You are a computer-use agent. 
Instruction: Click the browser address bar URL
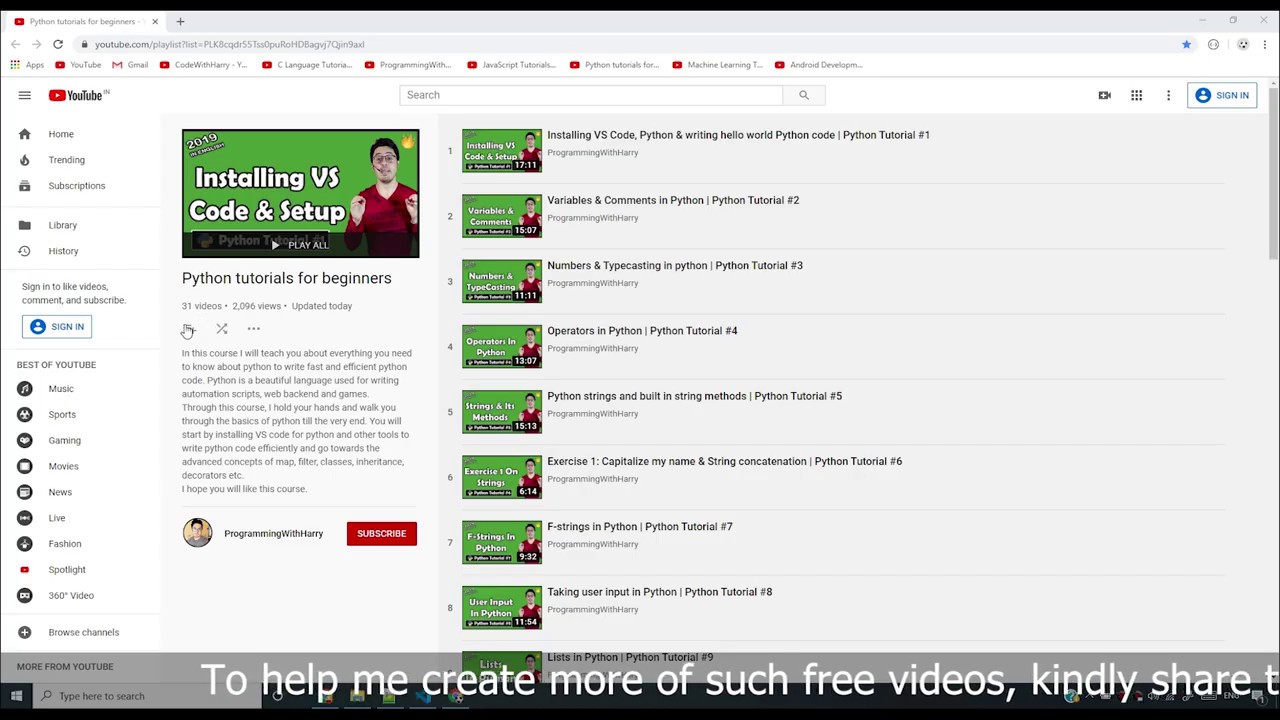tap(229, 44)
